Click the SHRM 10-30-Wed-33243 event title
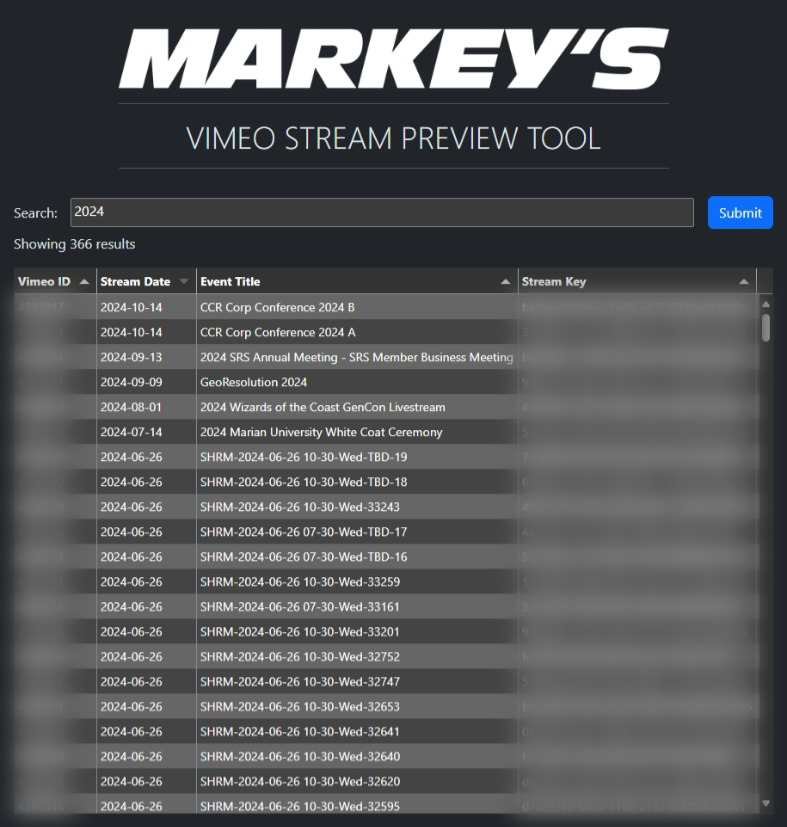Image resolution: width=787 pixels, height=827 pixels. (x=300, y=507)
